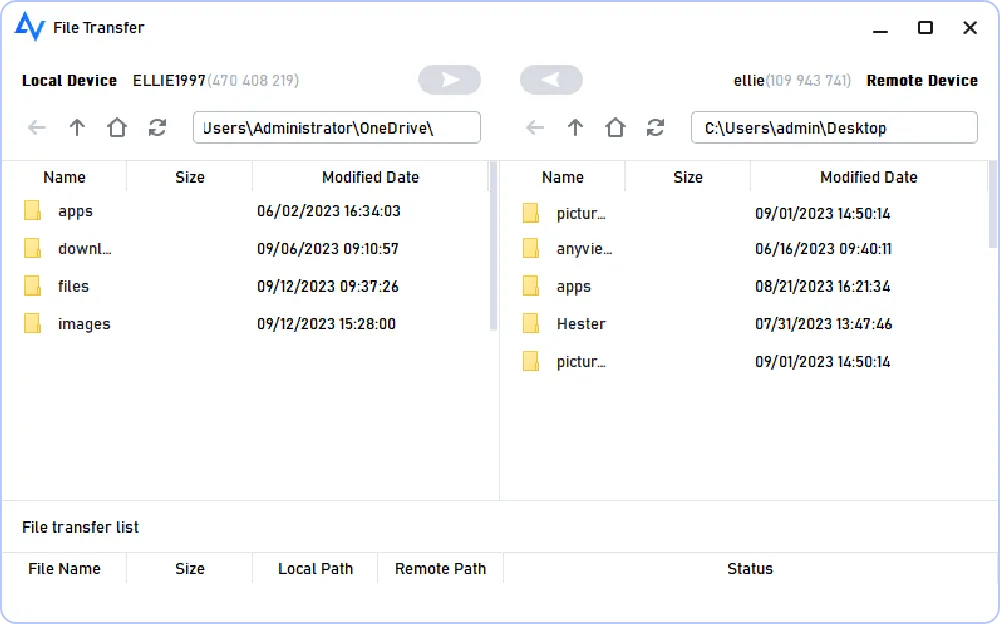Click the local pane home icon
Screen dimensions: 1000x624
[117, 127]
